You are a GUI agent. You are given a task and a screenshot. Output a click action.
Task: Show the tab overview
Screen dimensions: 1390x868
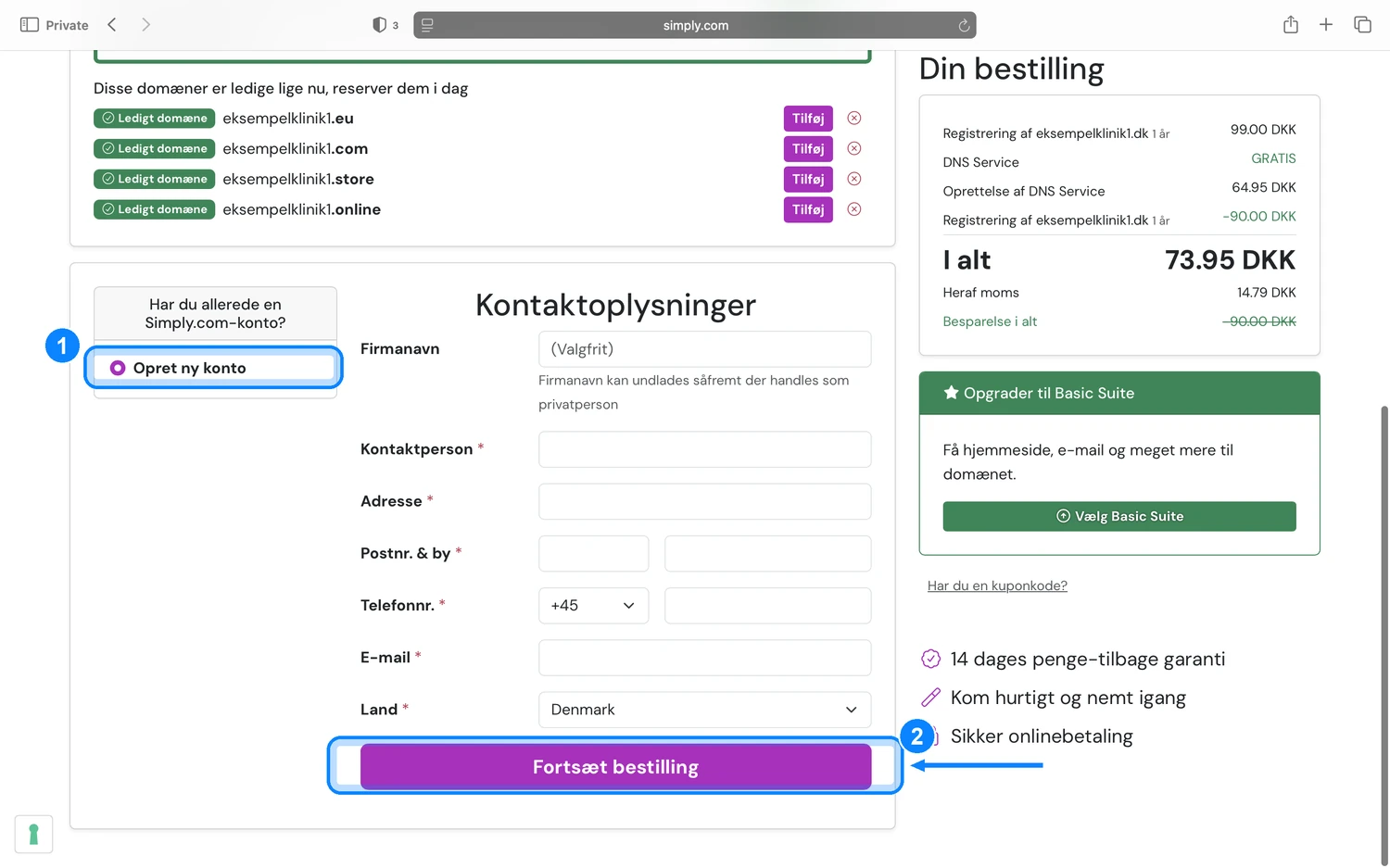point(1362,25)
